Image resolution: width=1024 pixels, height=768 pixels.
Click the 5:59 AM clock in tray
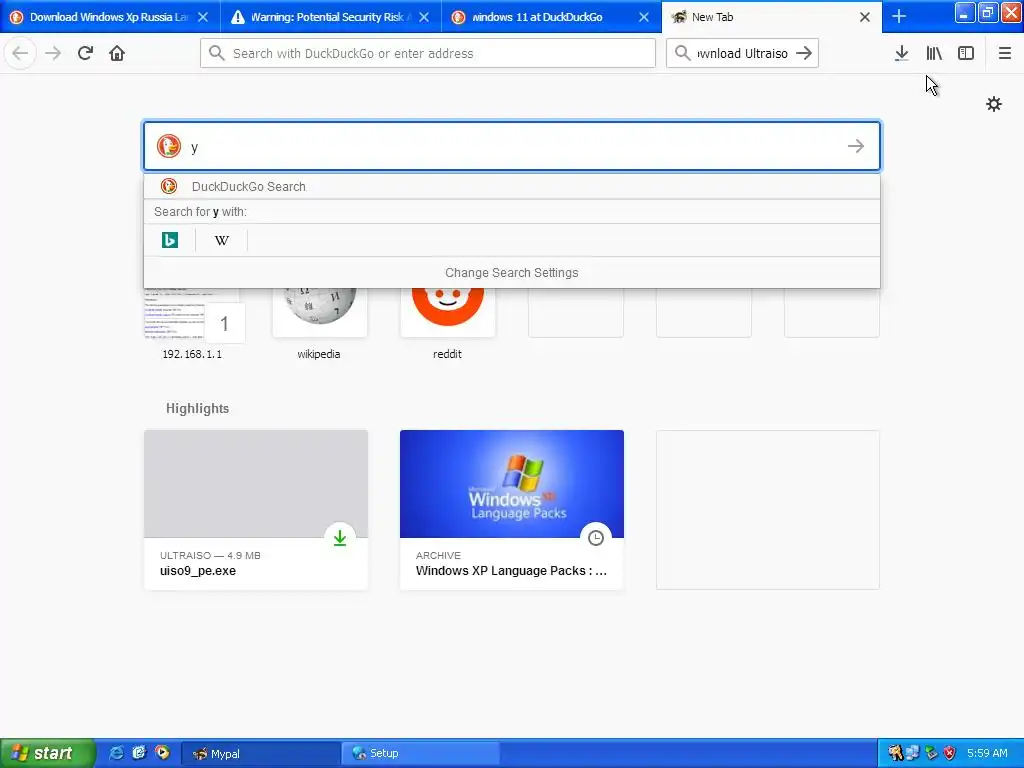pos(987,754)
